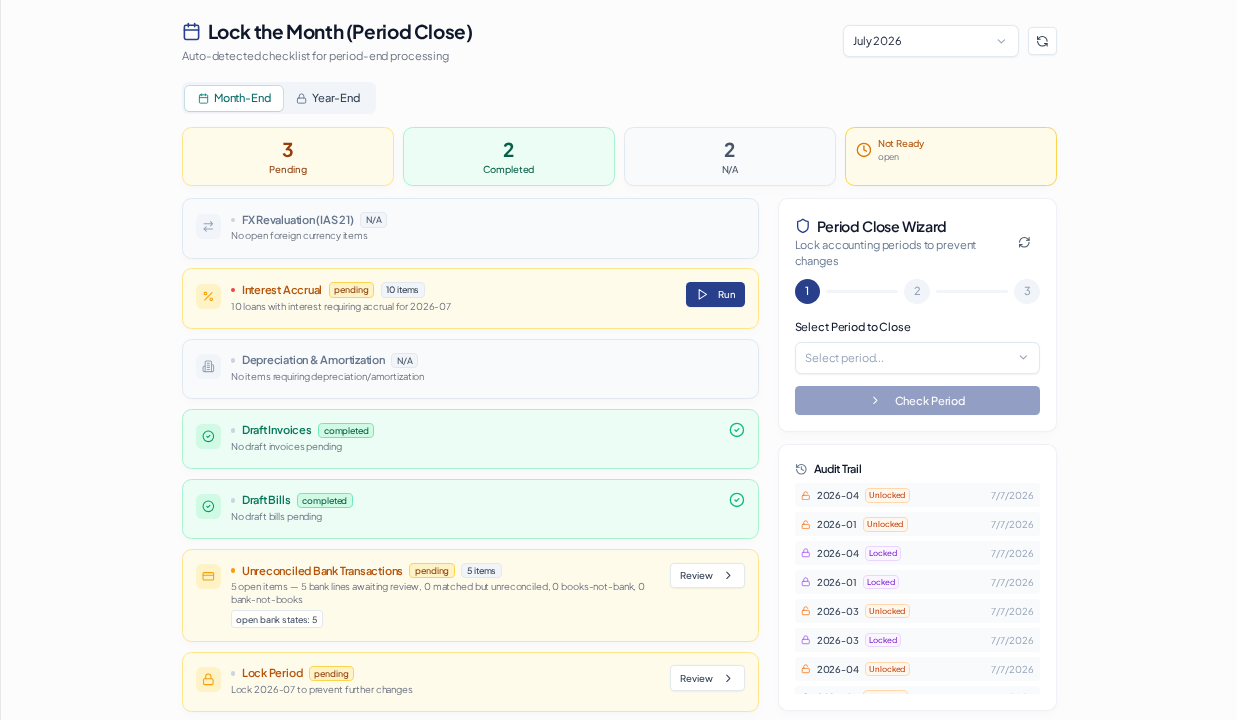Open the Select period dropdown

(917, 358)
